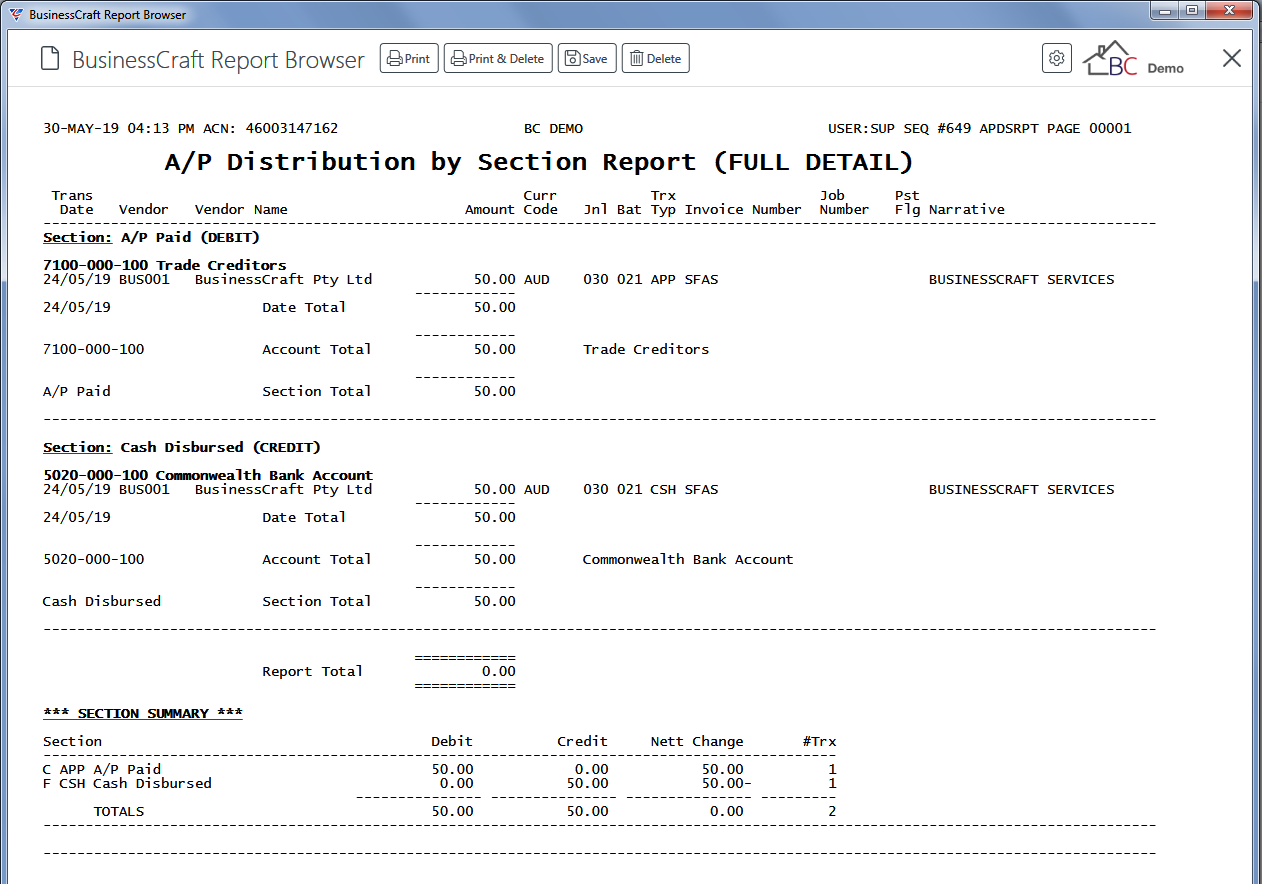
Task: Click BusinessCraft Pty Ltd in the A/P Paid section
Action: click(x=283, y=280)
